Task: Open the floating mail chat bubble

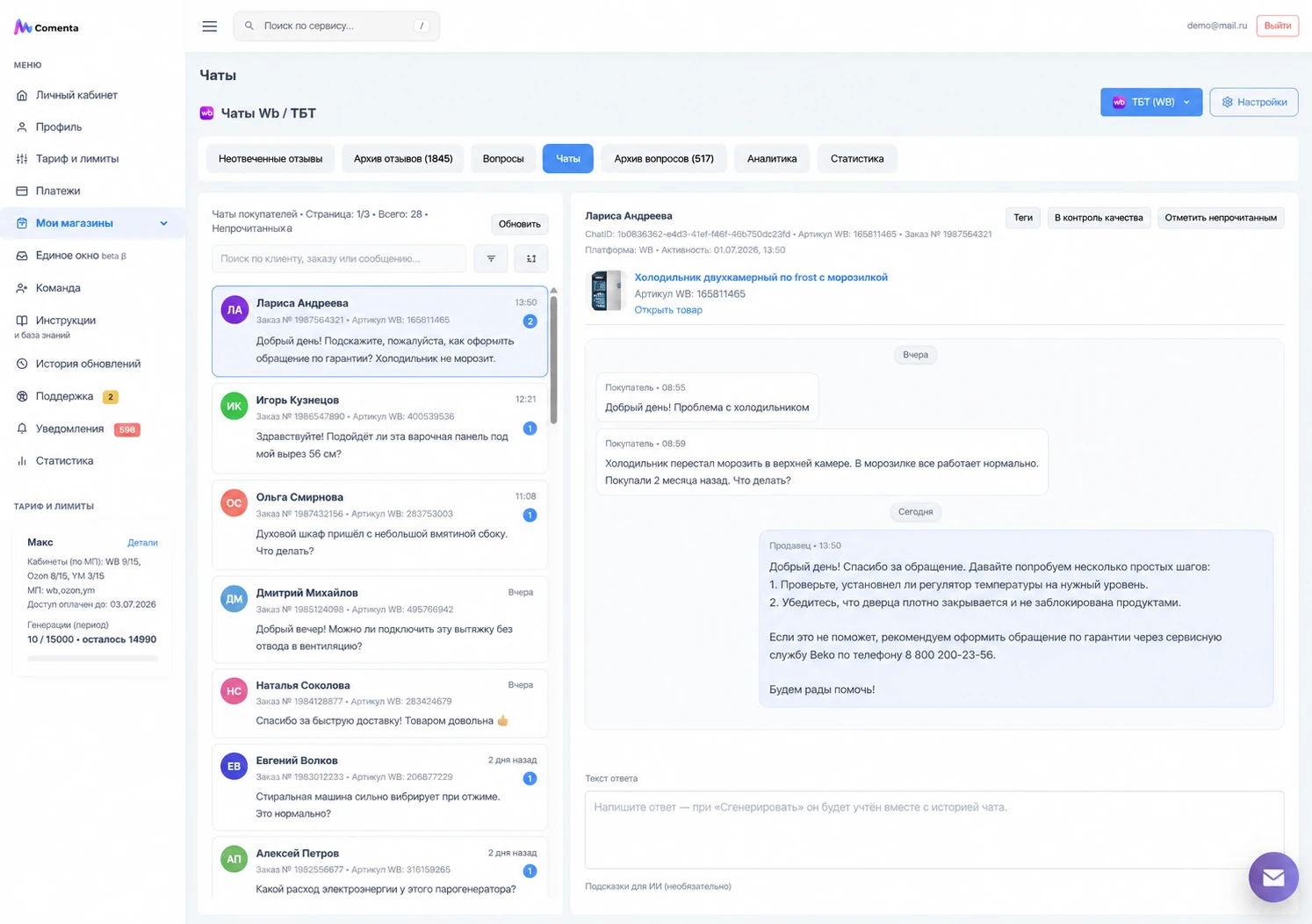Action: click(x=1273, y=877)
